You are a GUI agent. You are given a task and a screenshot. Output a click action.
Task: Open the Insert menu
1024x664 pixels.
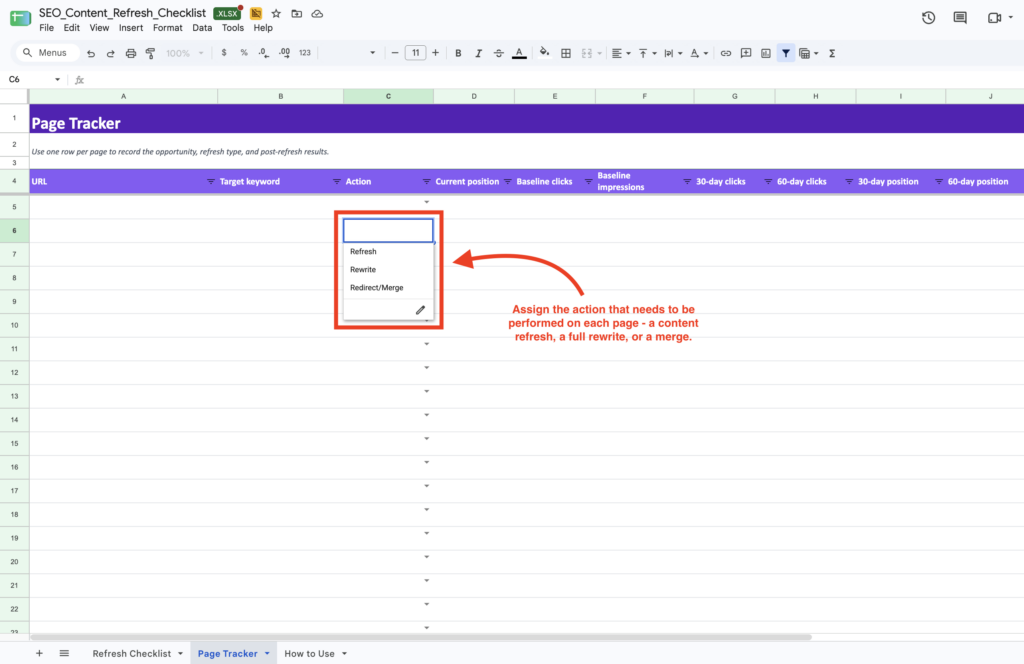click(131, 27)
